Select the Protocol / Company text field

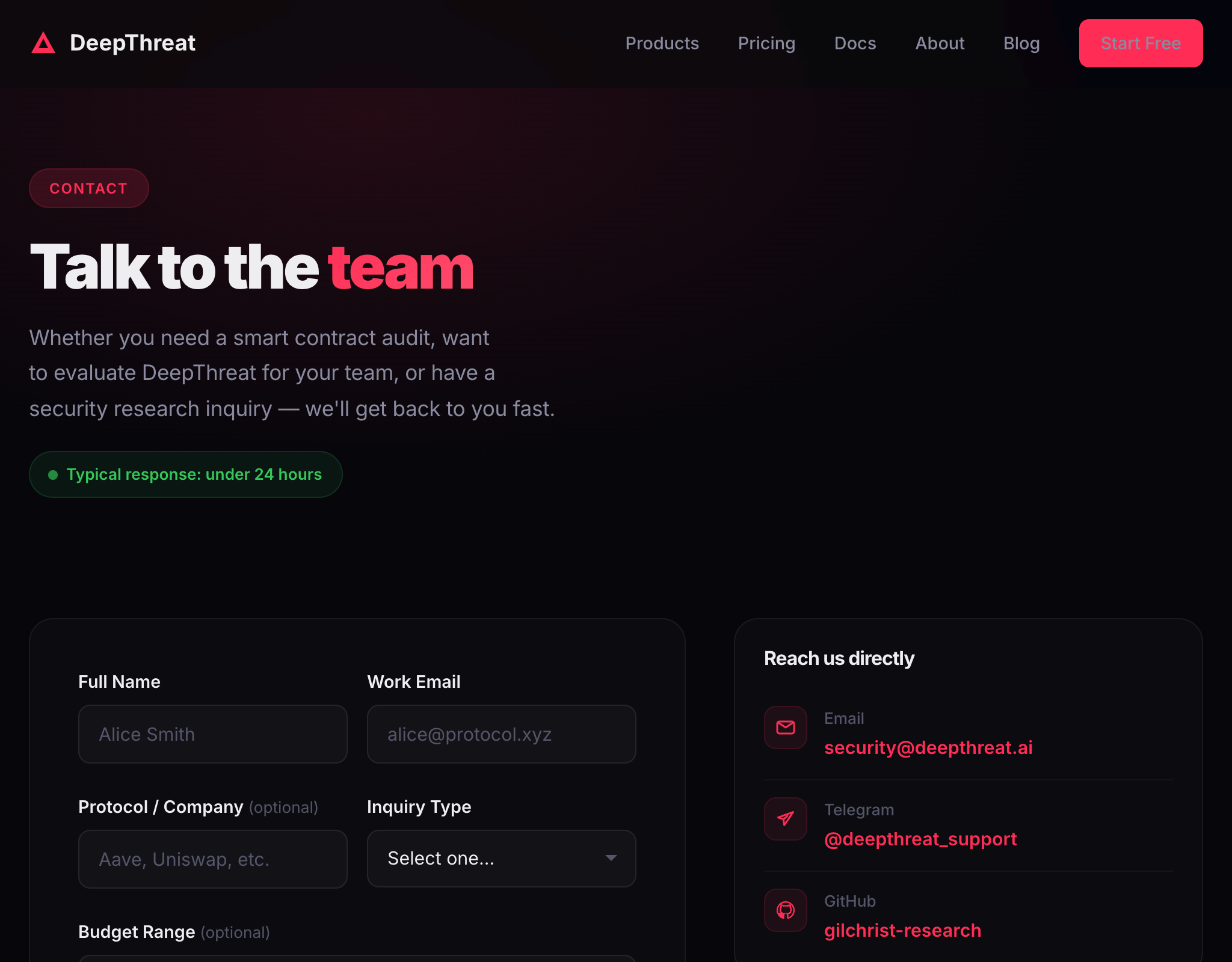pyautogui.click(x=212, y=859)
